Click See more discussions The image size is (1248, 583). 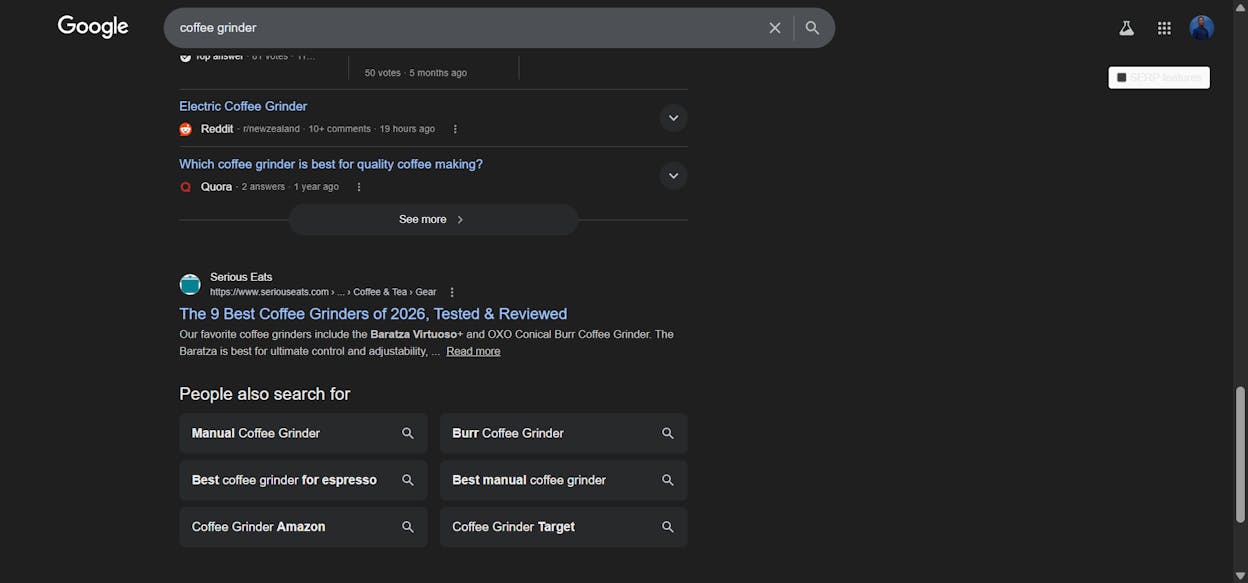pyautogui.click(x=433, y=219)
